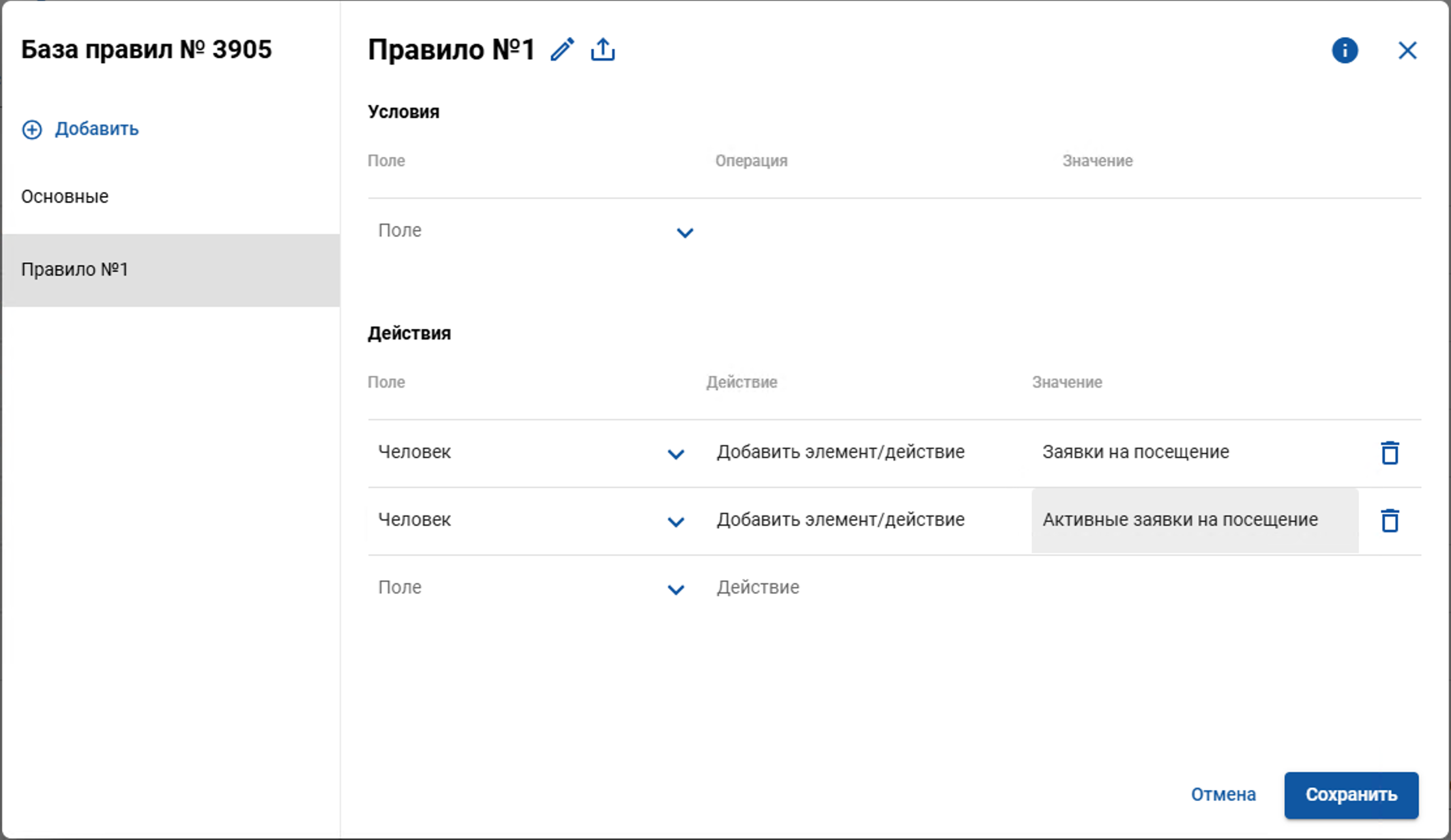Click the Заявки на посещение value field
The height and width of the screenshot is (840, 1451).
pos(1136,452)
